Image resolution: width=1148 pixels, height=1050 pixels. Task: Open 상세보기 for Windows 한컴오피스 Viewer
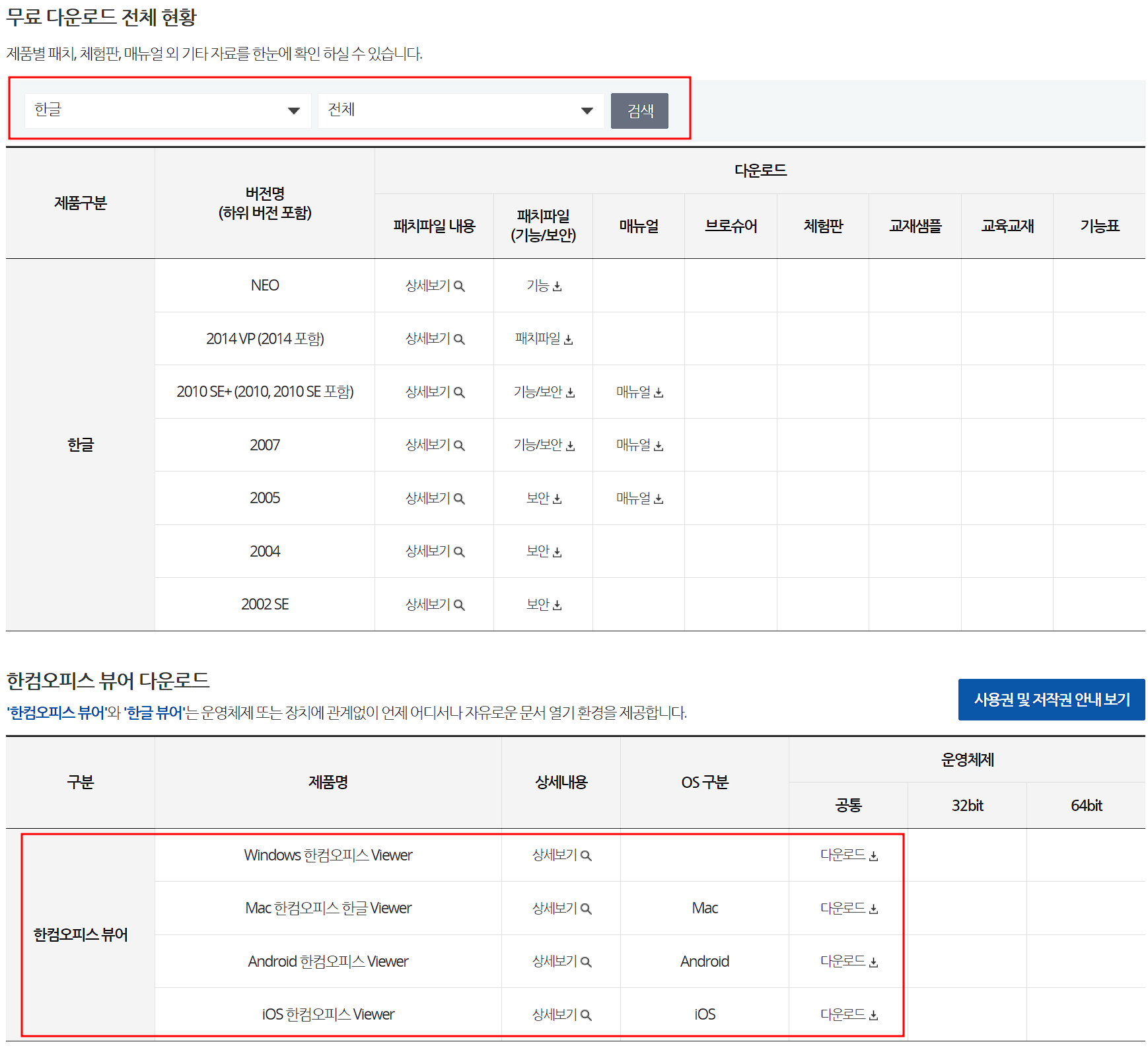[x=561, y=855]
